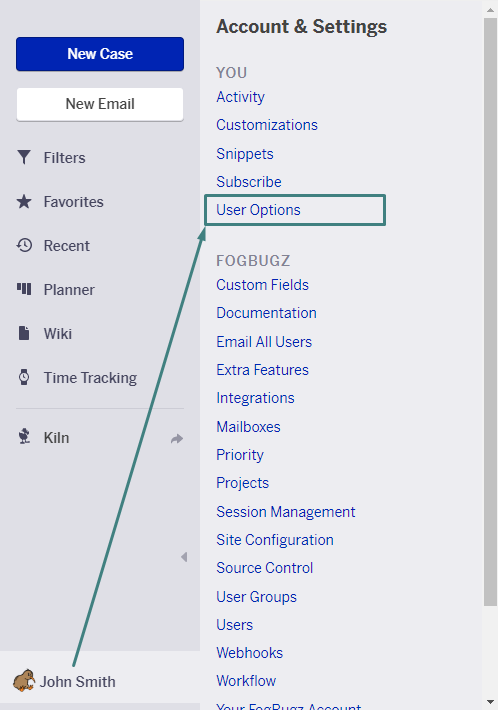Open the Session Management page
This screenshot has height=710, width=498.
tap(286, 512)
